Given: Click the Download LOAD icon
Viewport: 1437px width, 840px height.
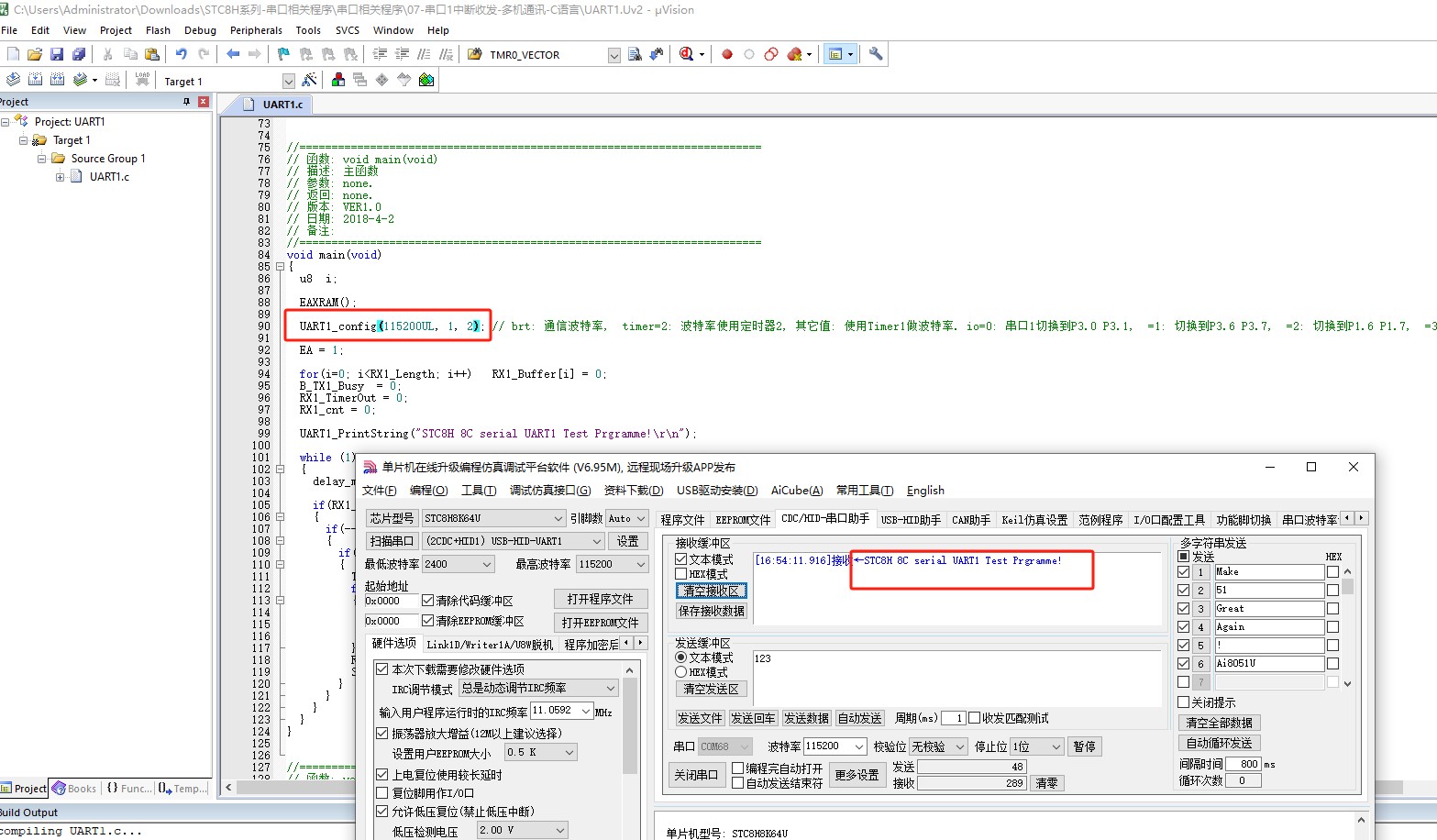Looking at the screenshot, I should point(142,80).
